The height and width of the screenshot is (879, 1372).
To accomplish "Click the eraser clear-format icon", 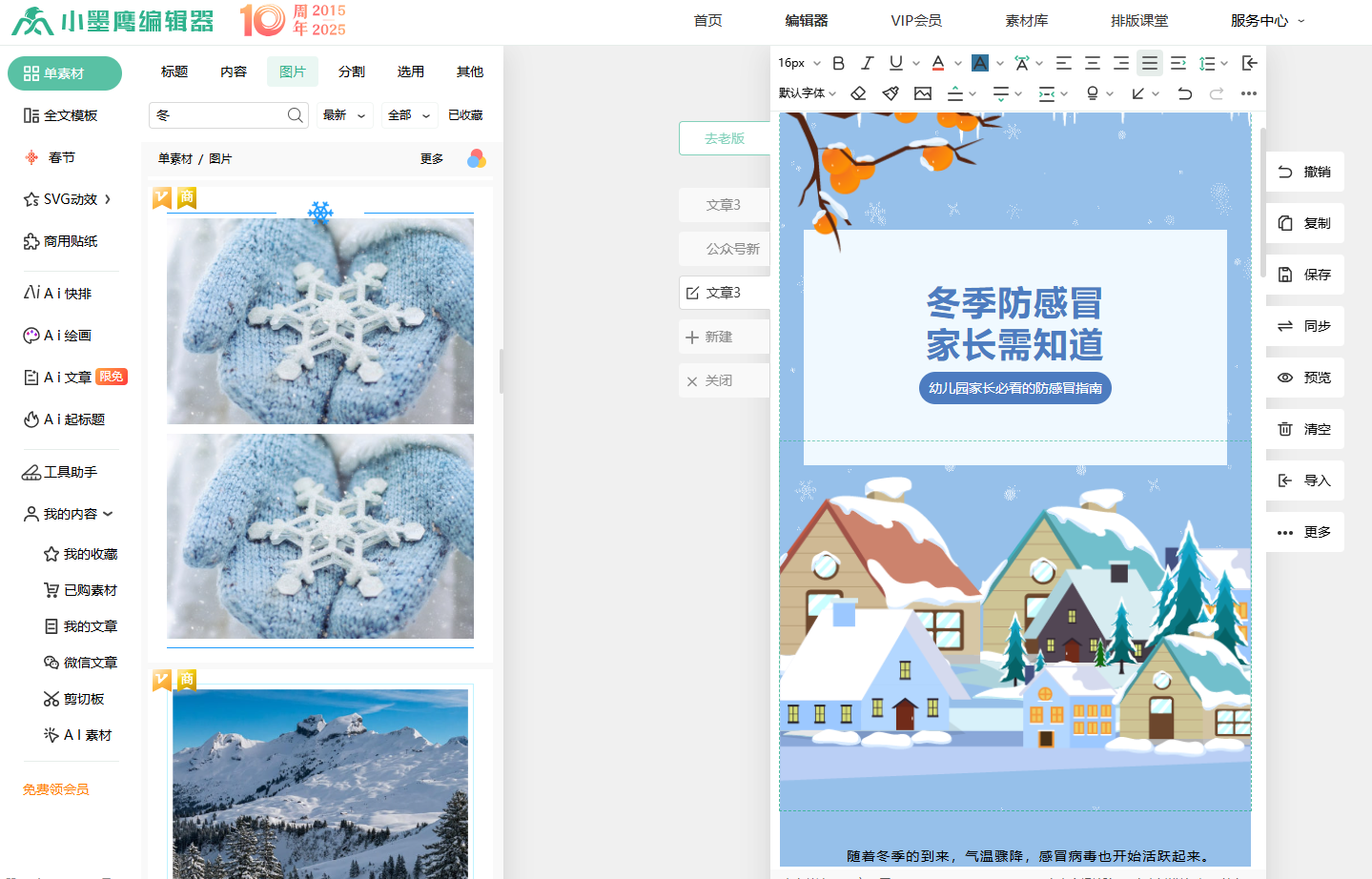I will (858, 93).
